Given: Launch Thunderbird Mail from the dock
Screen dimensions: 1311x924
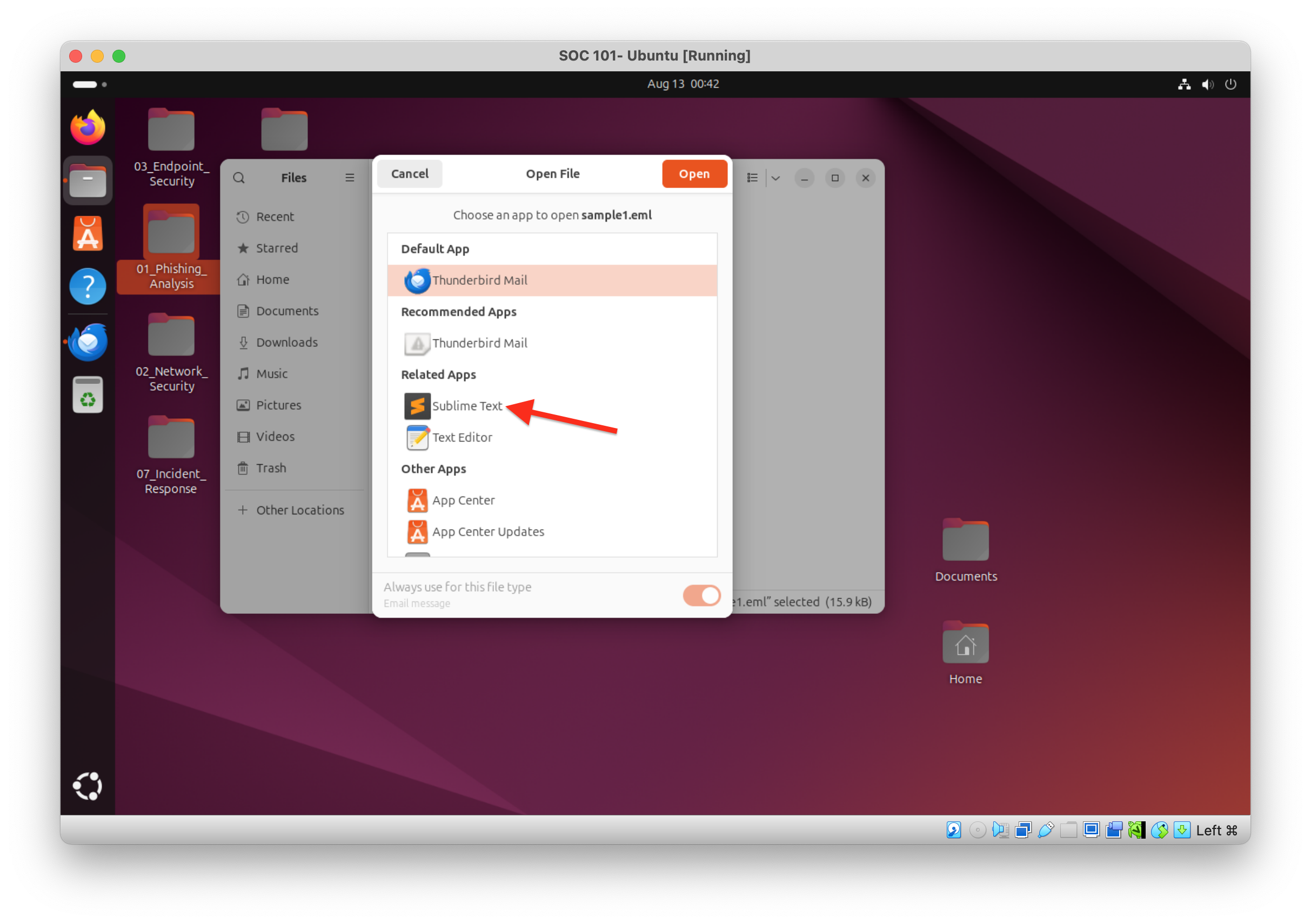Looking at the screenshot, I should pyautogui.click(x=88, y=342).
